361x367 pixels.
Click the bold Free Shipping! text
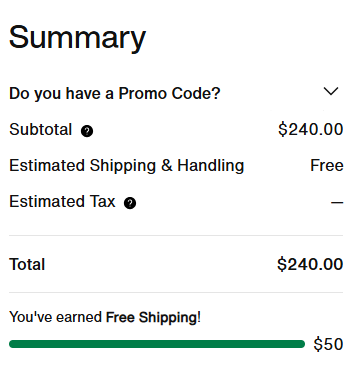click(x=153, y=317)
